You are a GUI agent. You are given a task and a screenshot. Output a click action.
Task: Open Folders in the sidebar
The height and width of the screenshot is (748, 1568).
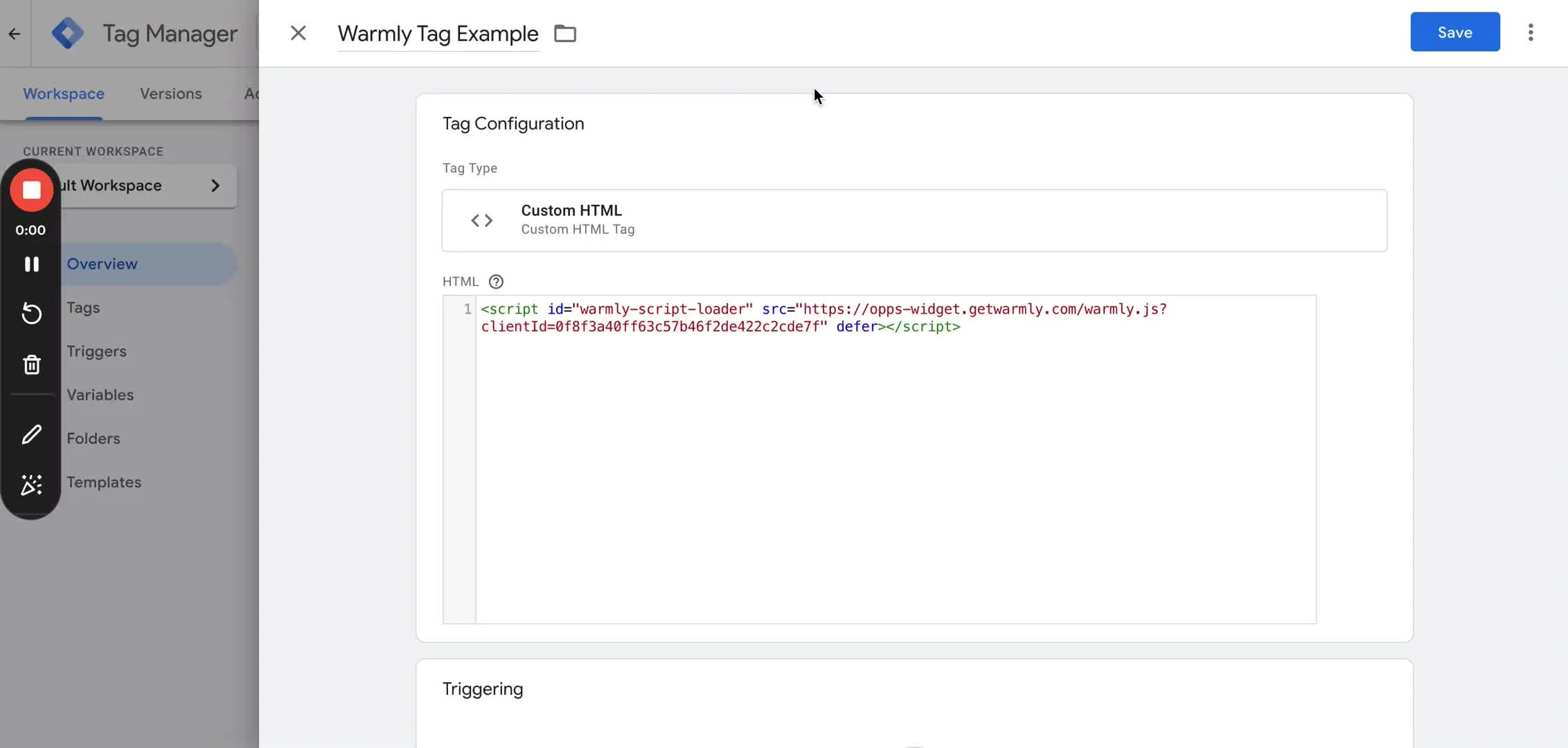[x=93, y=438]
